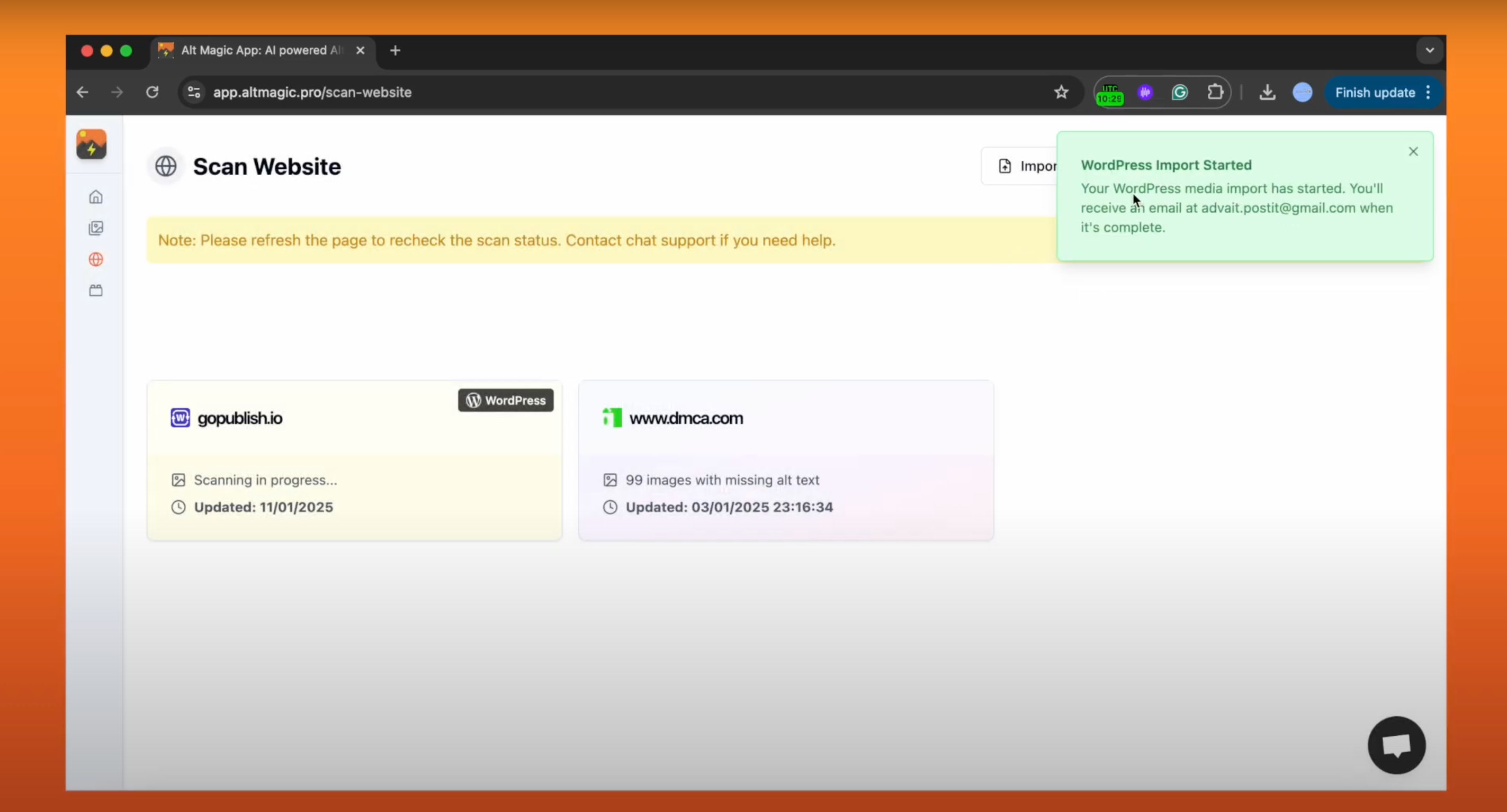Expand the tab search chevron dropdown
The width and height of the screenshot is (1507, 812).
1429,50
